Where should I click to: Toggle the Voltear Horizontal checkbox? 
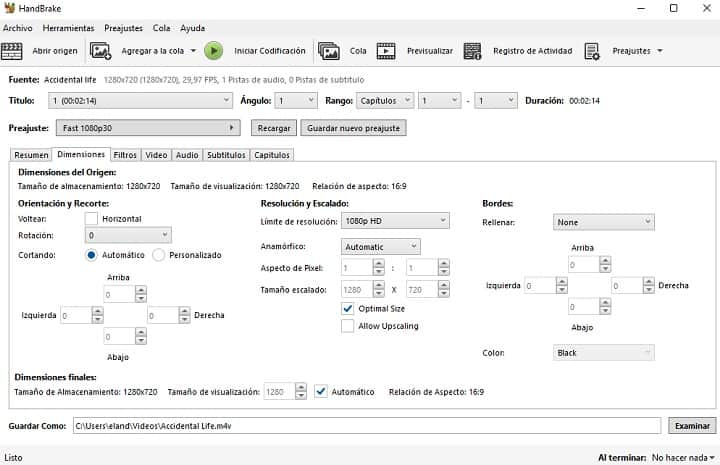tap(91, 219)
